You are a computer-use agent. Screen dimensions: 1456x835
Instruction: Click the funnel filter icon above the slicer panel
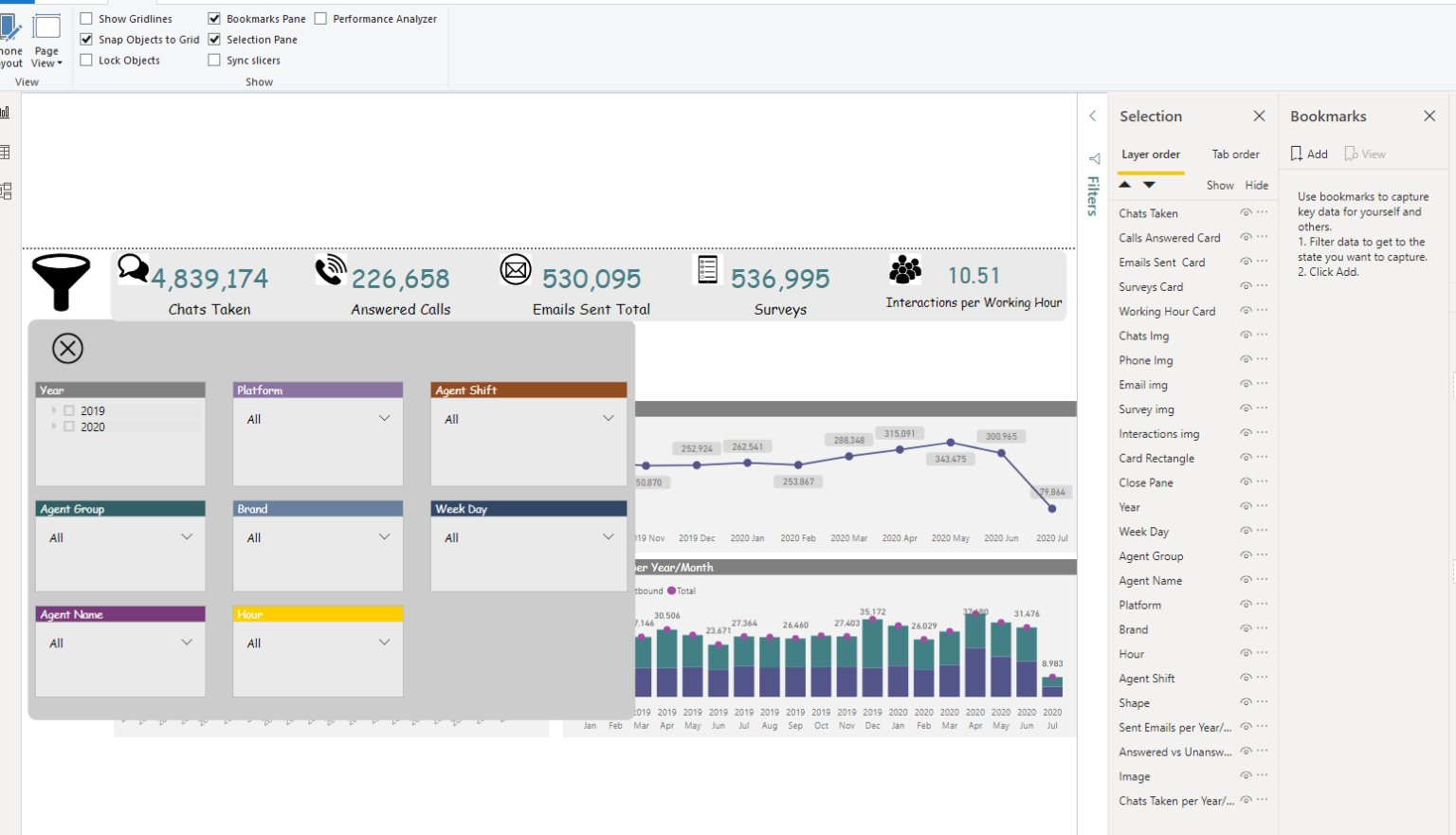61,282
